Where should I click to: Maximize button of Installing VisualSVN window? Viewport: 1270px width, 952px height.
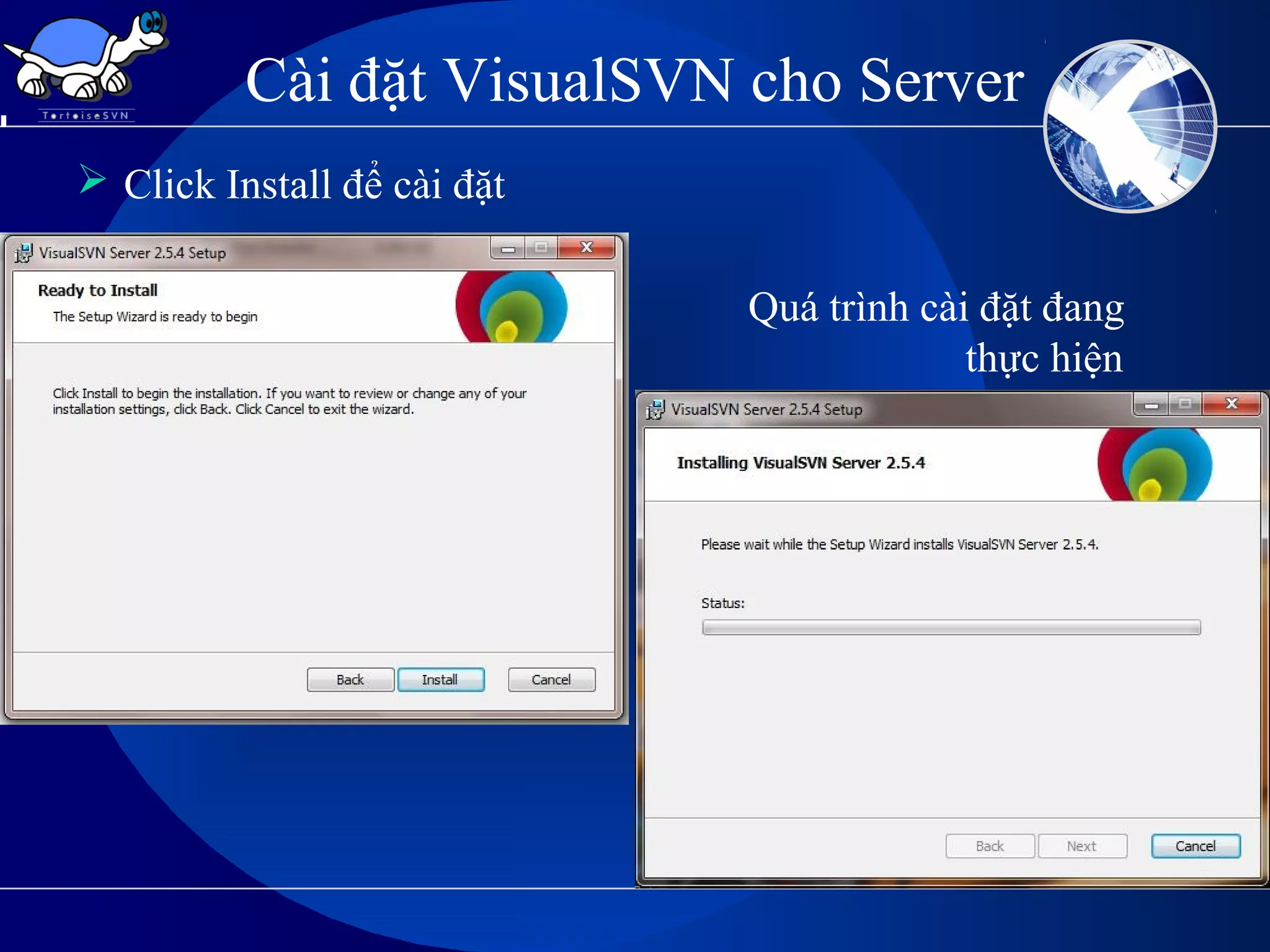(x=1185, y=404)
